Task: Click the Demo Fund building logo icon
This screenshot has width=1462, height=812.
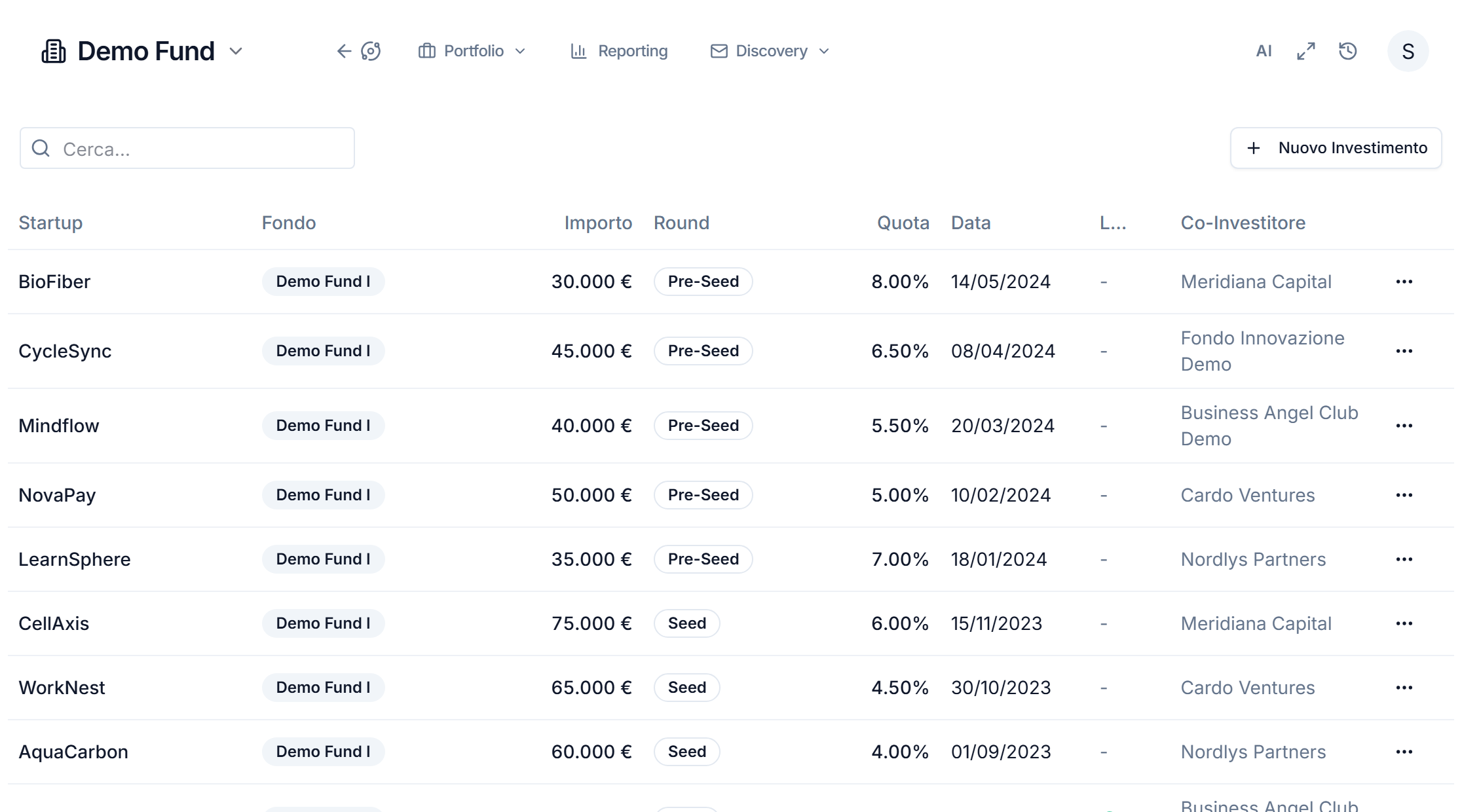Action: tap(54, 51)
